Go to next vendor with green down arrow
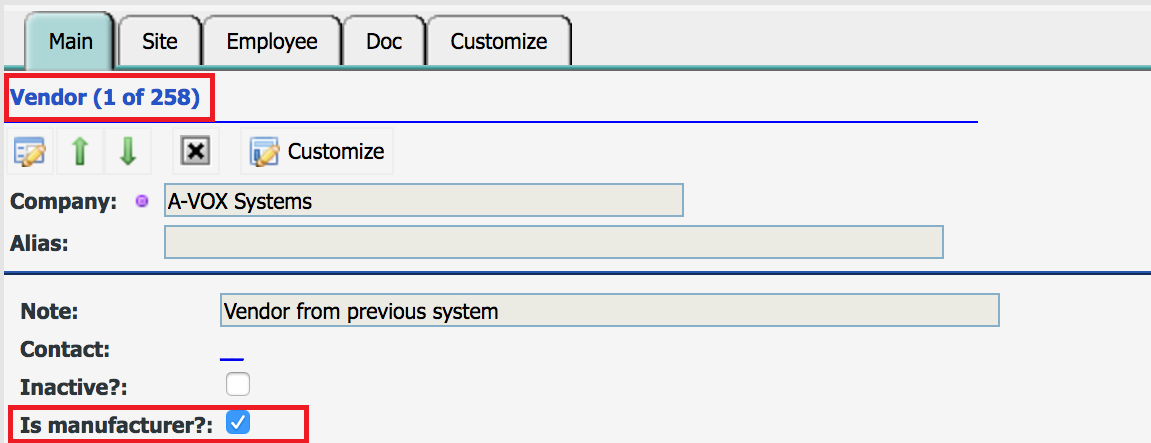 128,151
